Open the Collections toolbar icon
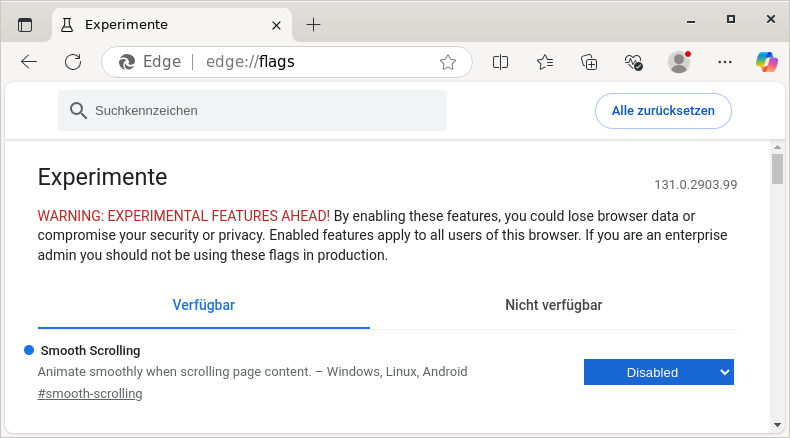 point(590,62)
